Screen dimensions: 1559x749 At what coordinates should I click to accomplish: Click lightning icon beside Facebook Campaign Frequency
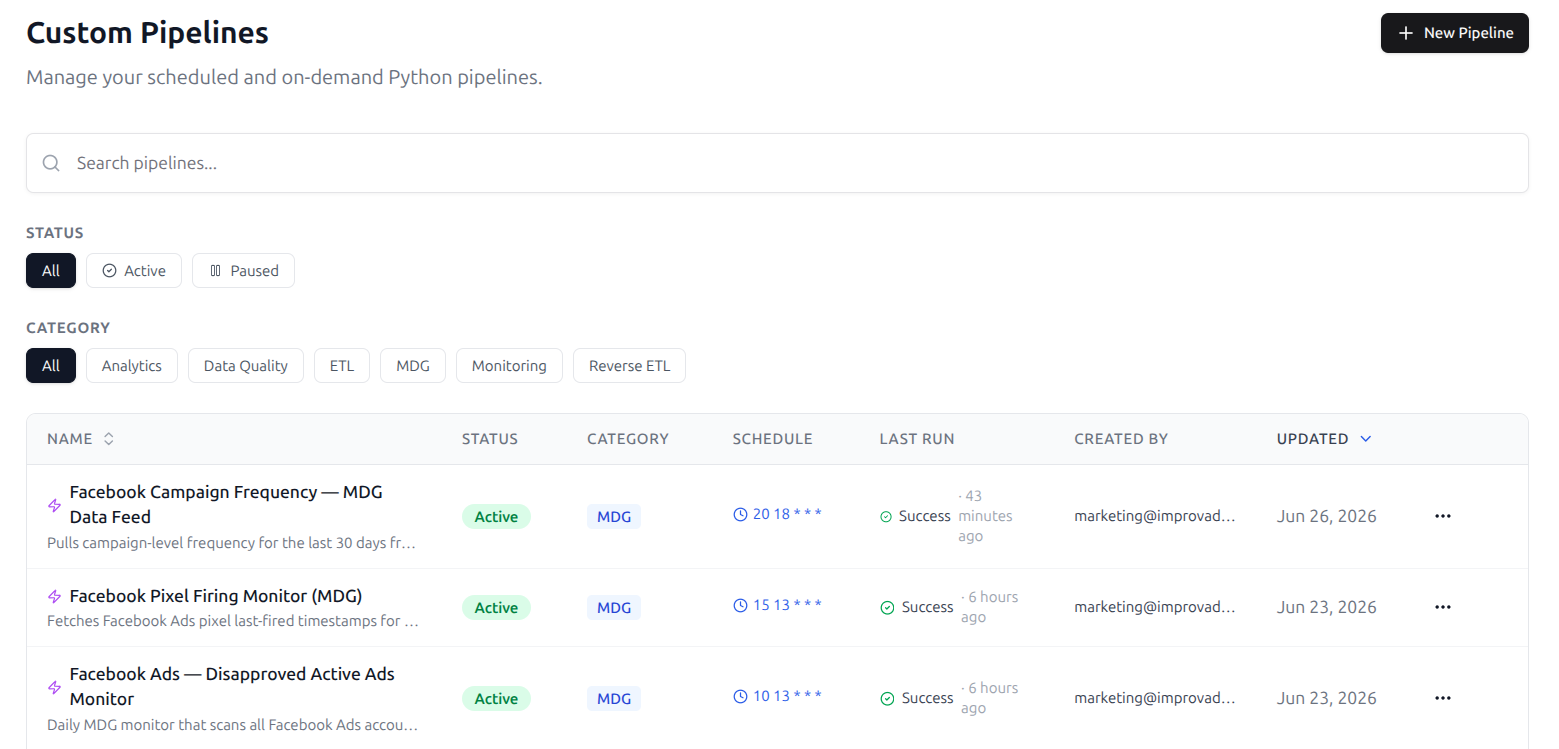(55, 505)
